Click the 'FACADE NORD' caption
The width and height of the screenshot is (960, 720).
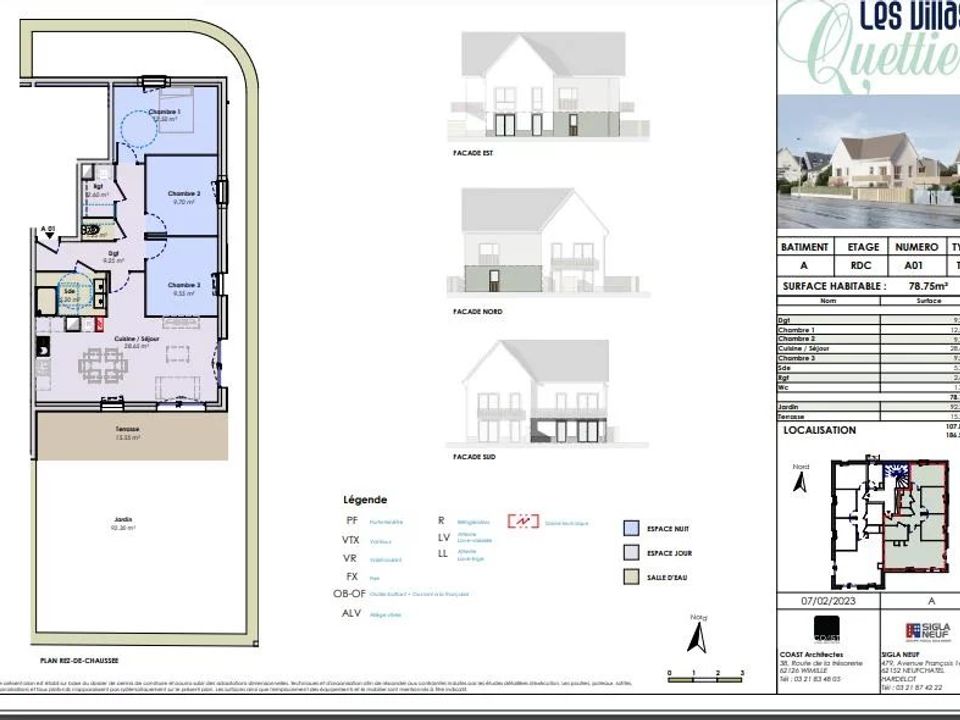coord(478,312)
